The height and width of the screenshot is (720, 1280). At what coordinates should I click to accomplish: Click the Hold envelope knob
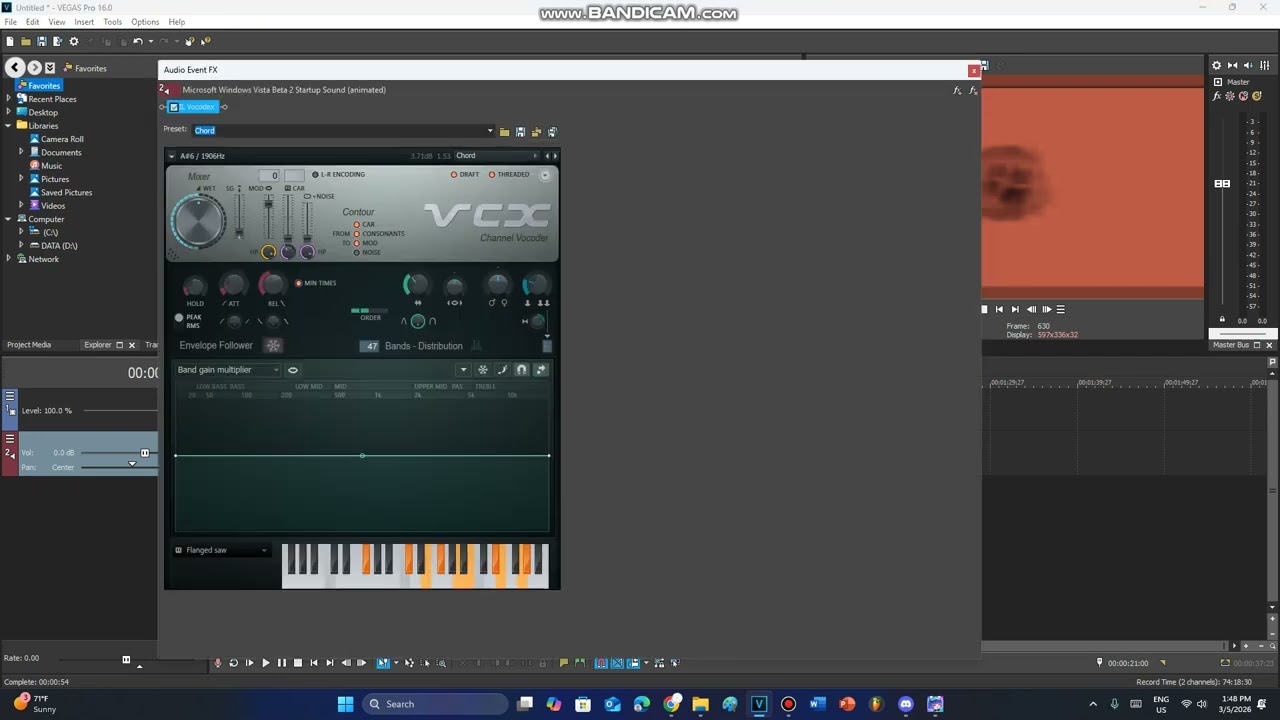click(195, 287)
